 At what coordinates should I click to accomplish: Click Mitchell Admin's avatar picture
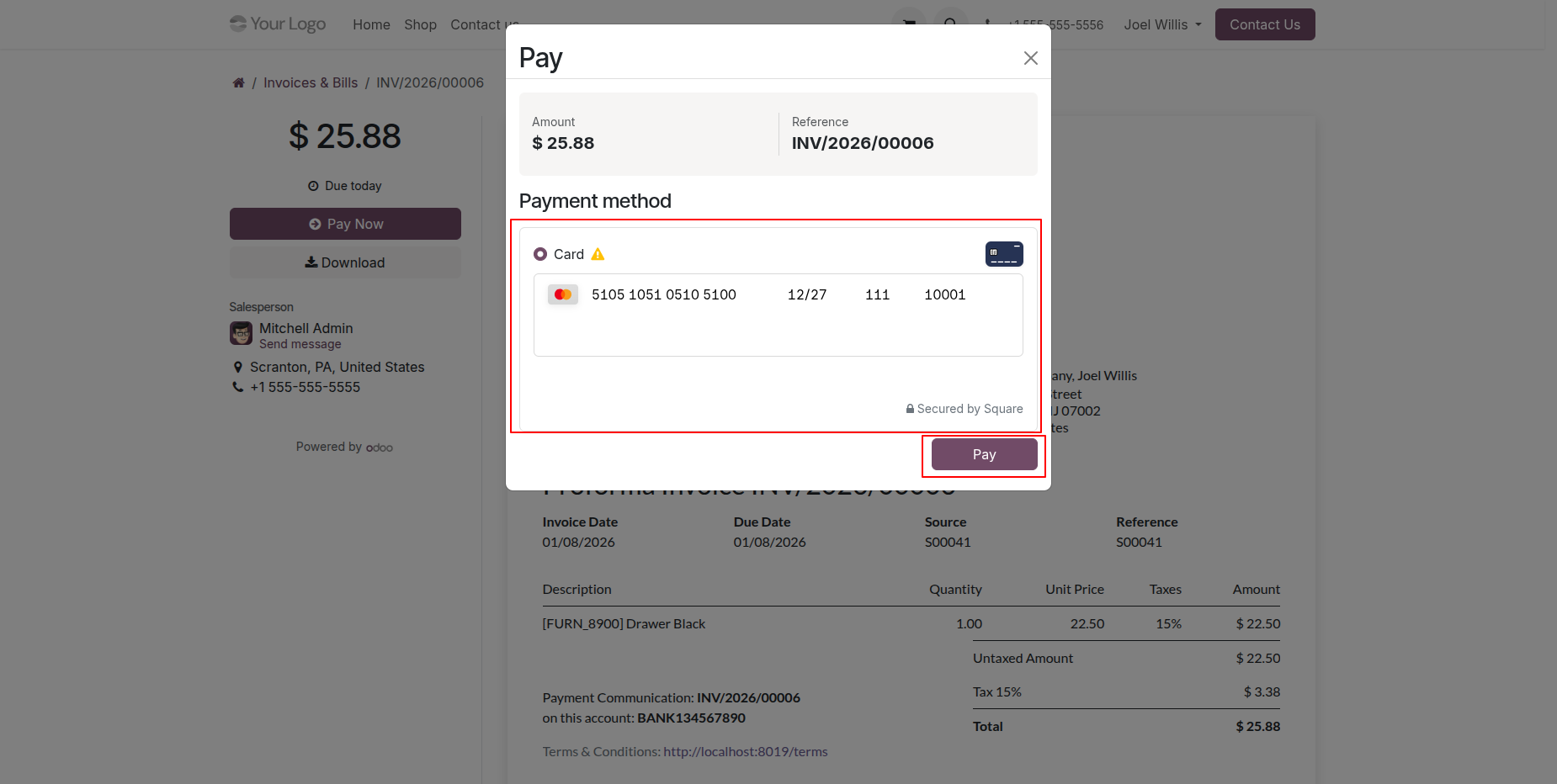pyautogui.click(x=242, y=333)
